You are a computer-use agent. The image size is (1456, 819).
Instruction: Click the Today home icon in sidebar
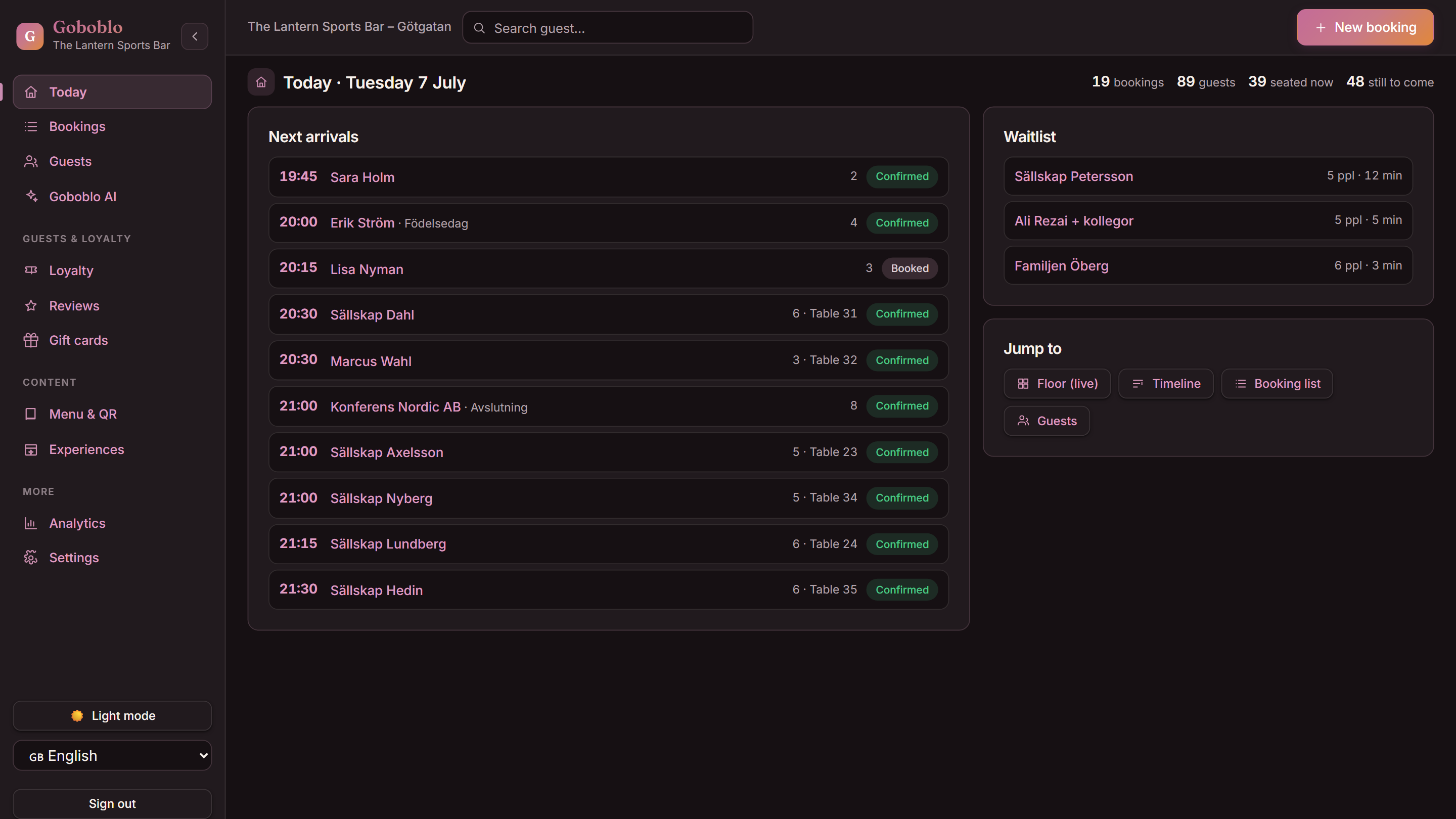(x=31, y=92)
